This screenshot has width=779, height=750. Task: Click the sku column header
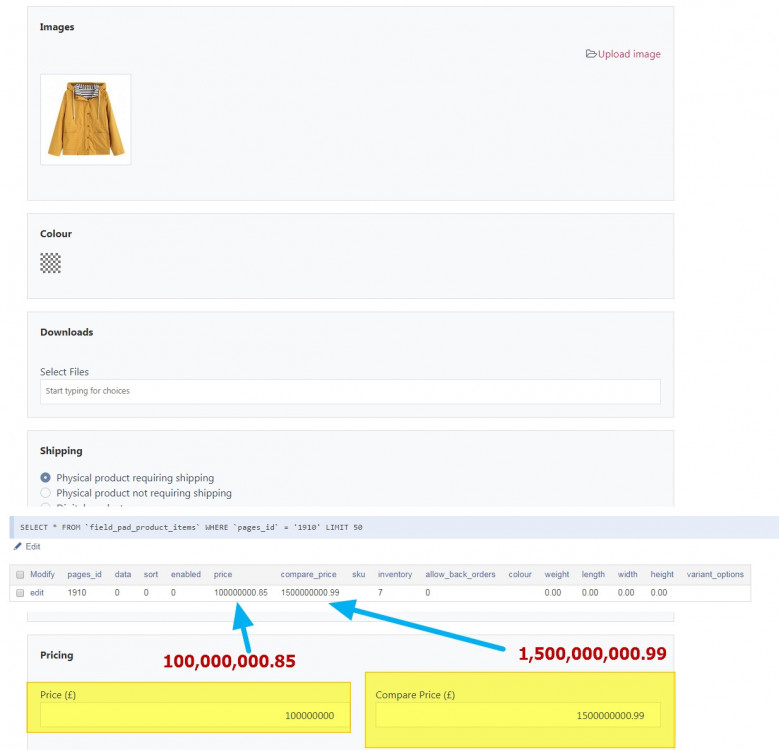359,574
